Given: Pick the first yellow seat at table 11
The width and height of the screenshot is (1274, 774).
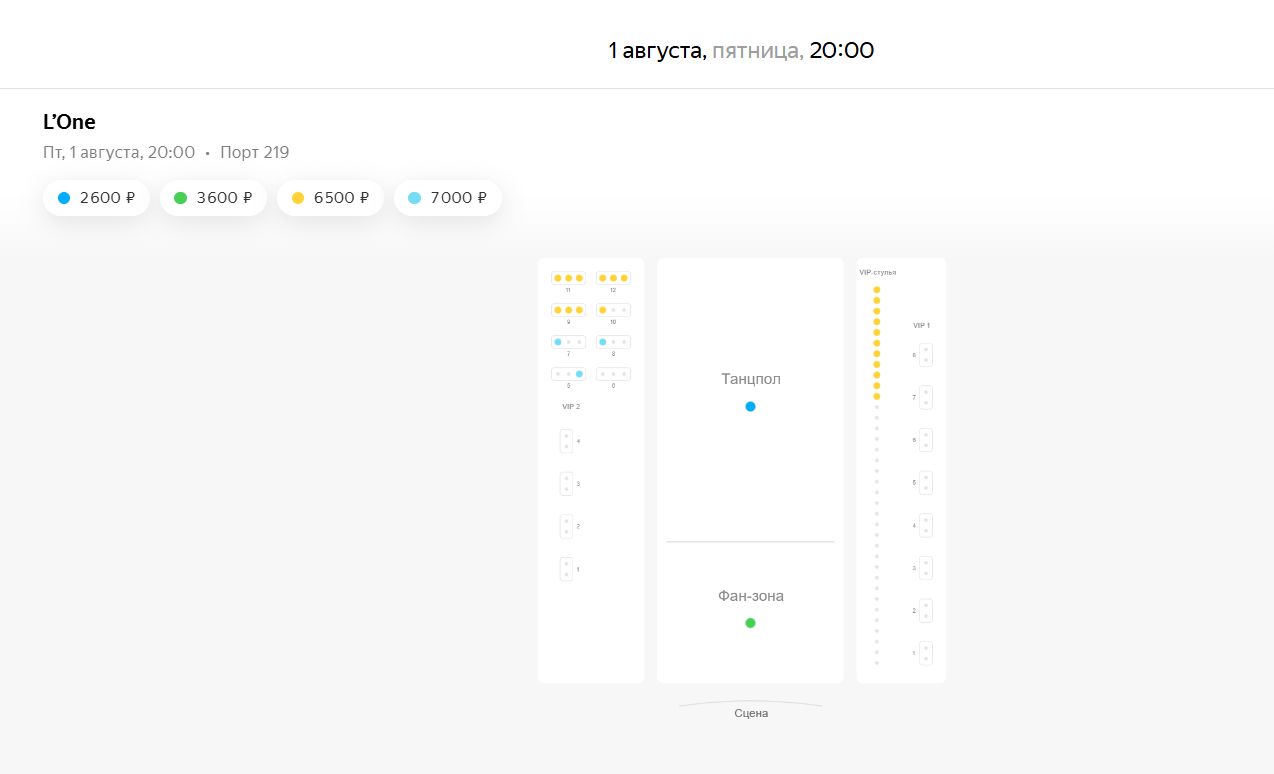Looking at the screenshot, I should tap(558, 278).
